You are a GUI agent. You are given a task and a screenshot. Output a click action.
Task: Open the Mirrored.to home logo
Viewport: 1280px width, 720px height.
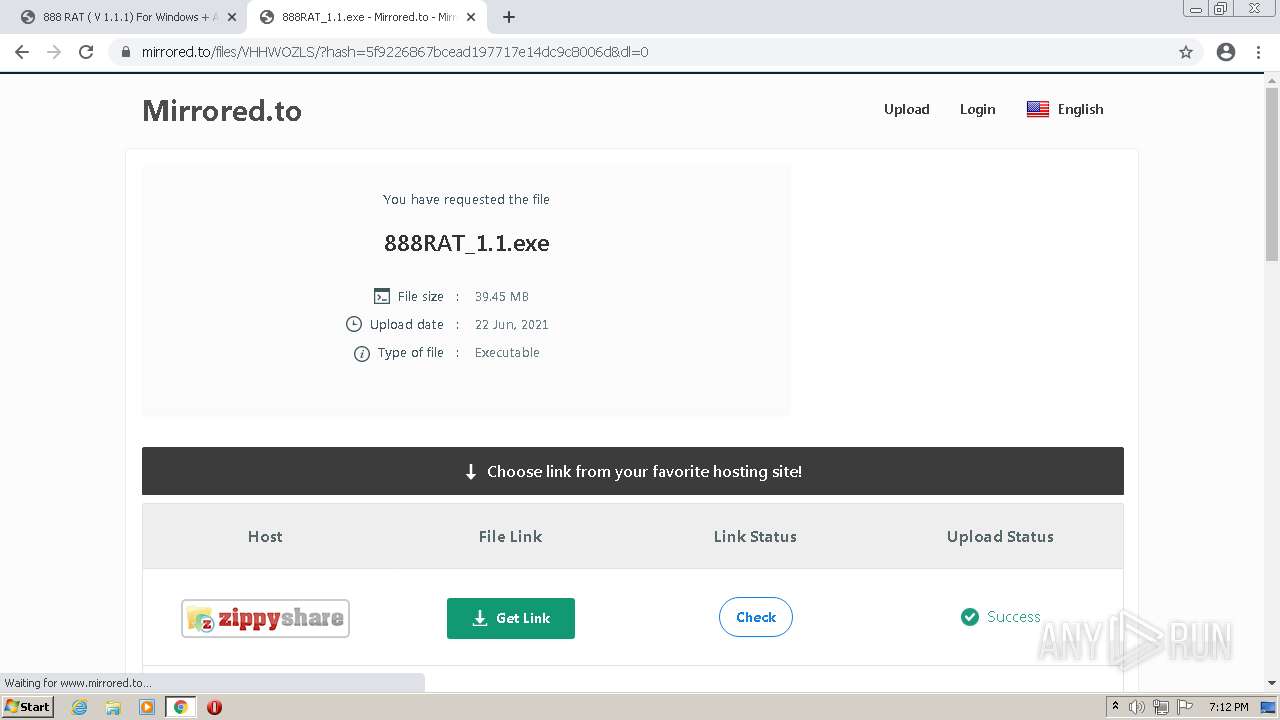pos(222,110)
